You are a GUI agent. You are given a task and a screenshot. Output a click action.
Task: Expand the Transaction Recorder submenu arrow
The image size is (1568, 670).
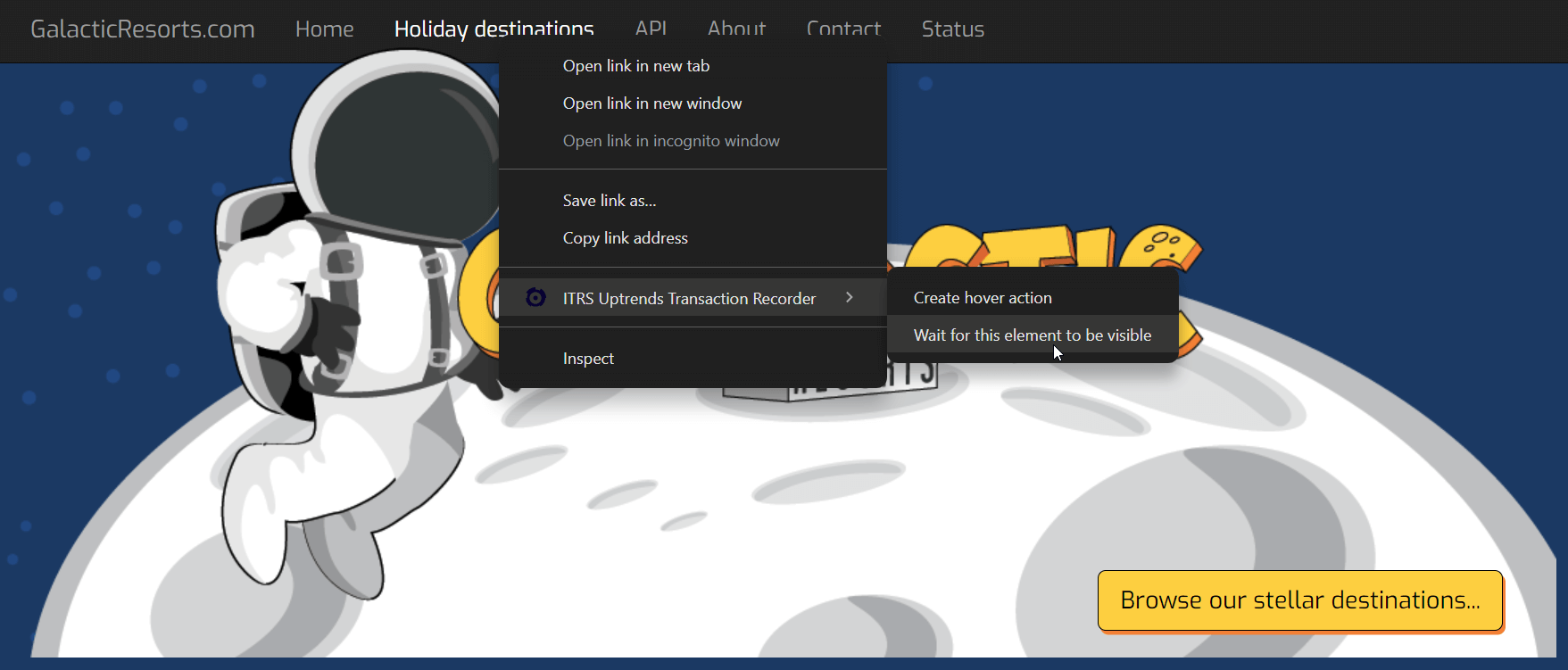point(850,297)
